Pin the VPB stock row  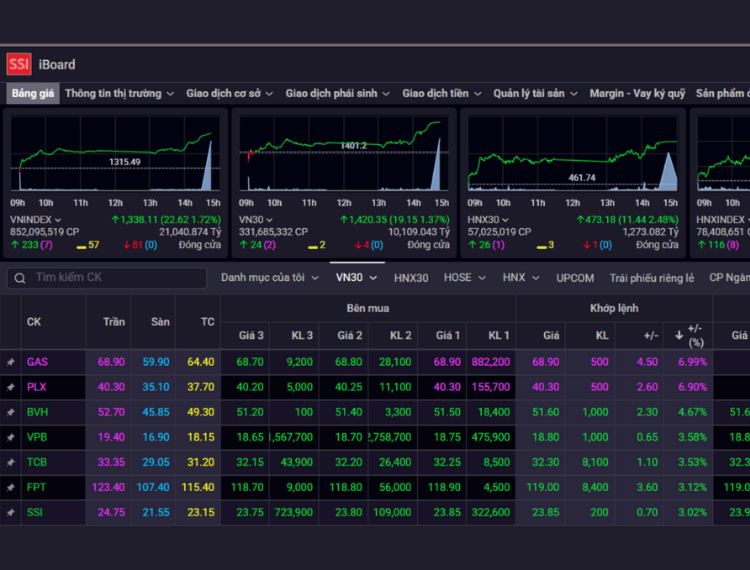pos(10,438)
